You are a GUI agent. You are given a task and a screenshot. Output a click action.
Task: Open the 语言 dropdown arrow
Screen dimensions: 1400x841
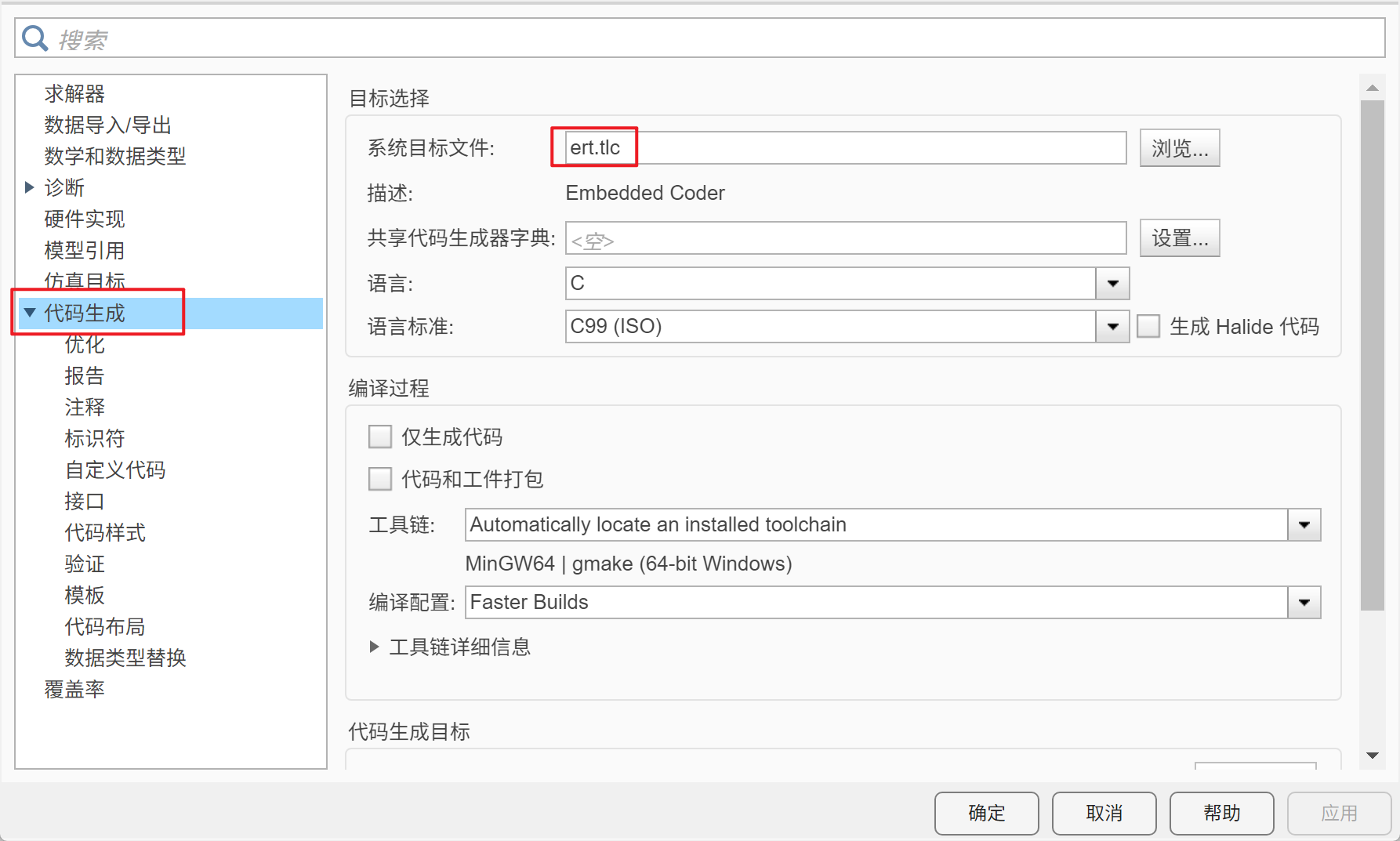(1112, 283)
